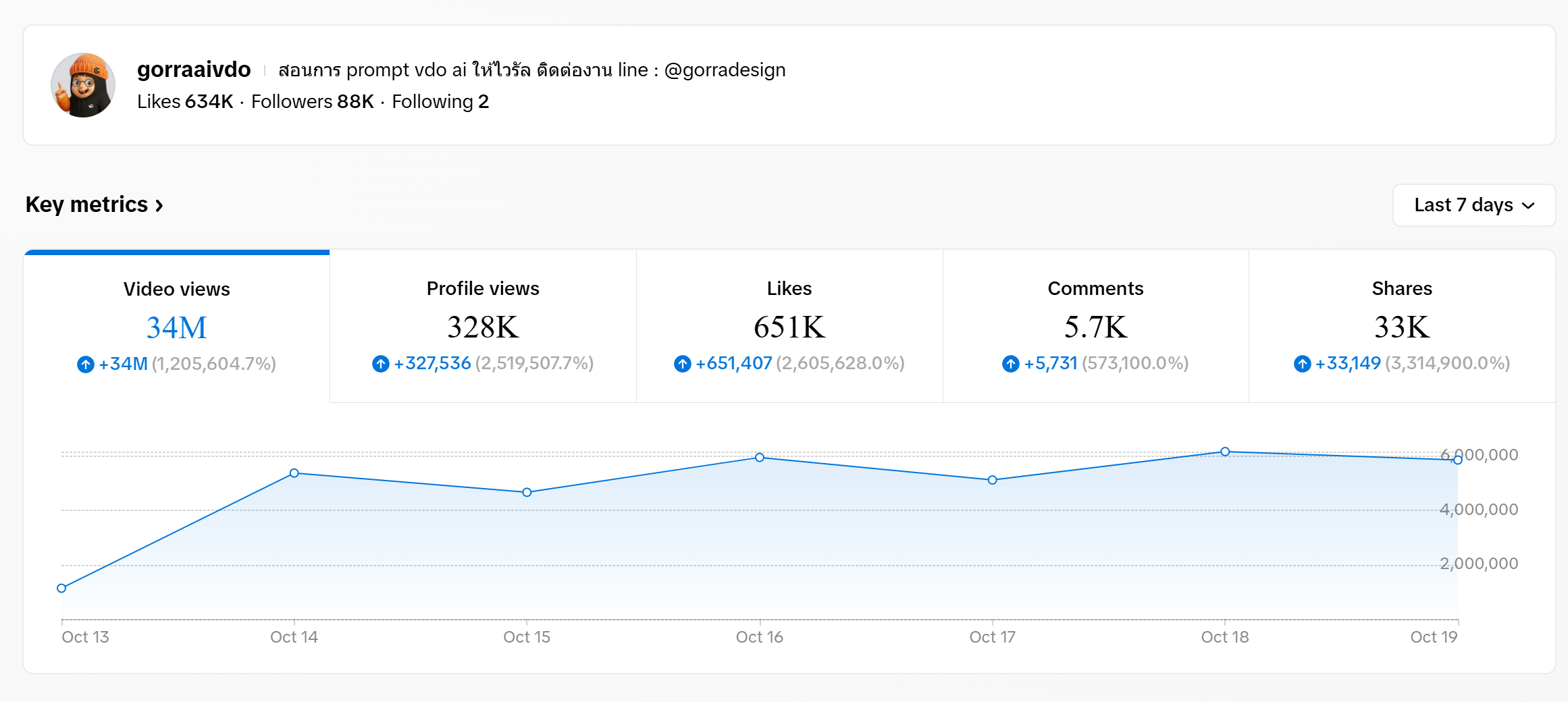The width and height of the screenshot is (1568, 702).
Task: Switch to the Profile views tab
Action: tap(483, 327)
